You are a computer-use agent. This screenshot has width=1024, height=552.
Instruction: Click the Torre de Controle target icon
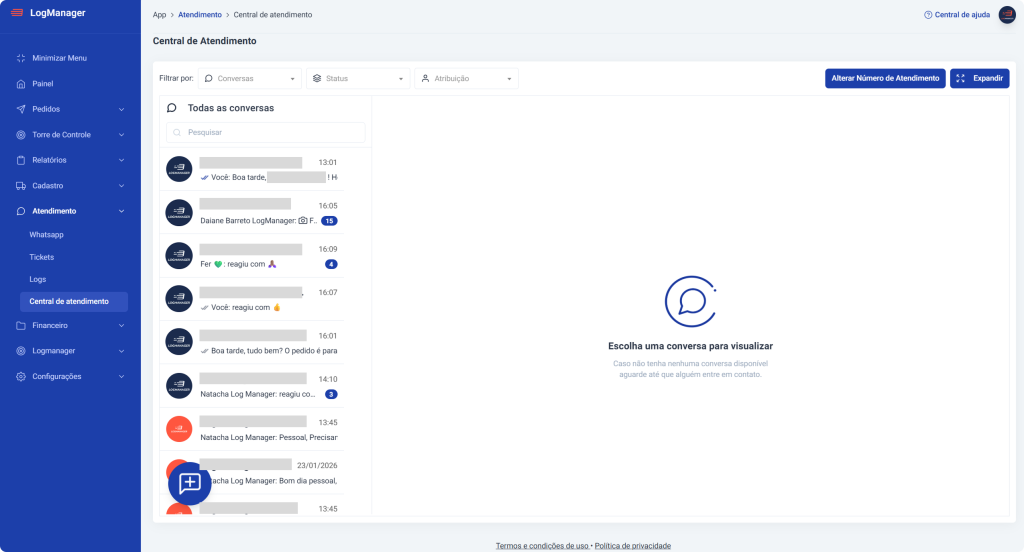21,135
